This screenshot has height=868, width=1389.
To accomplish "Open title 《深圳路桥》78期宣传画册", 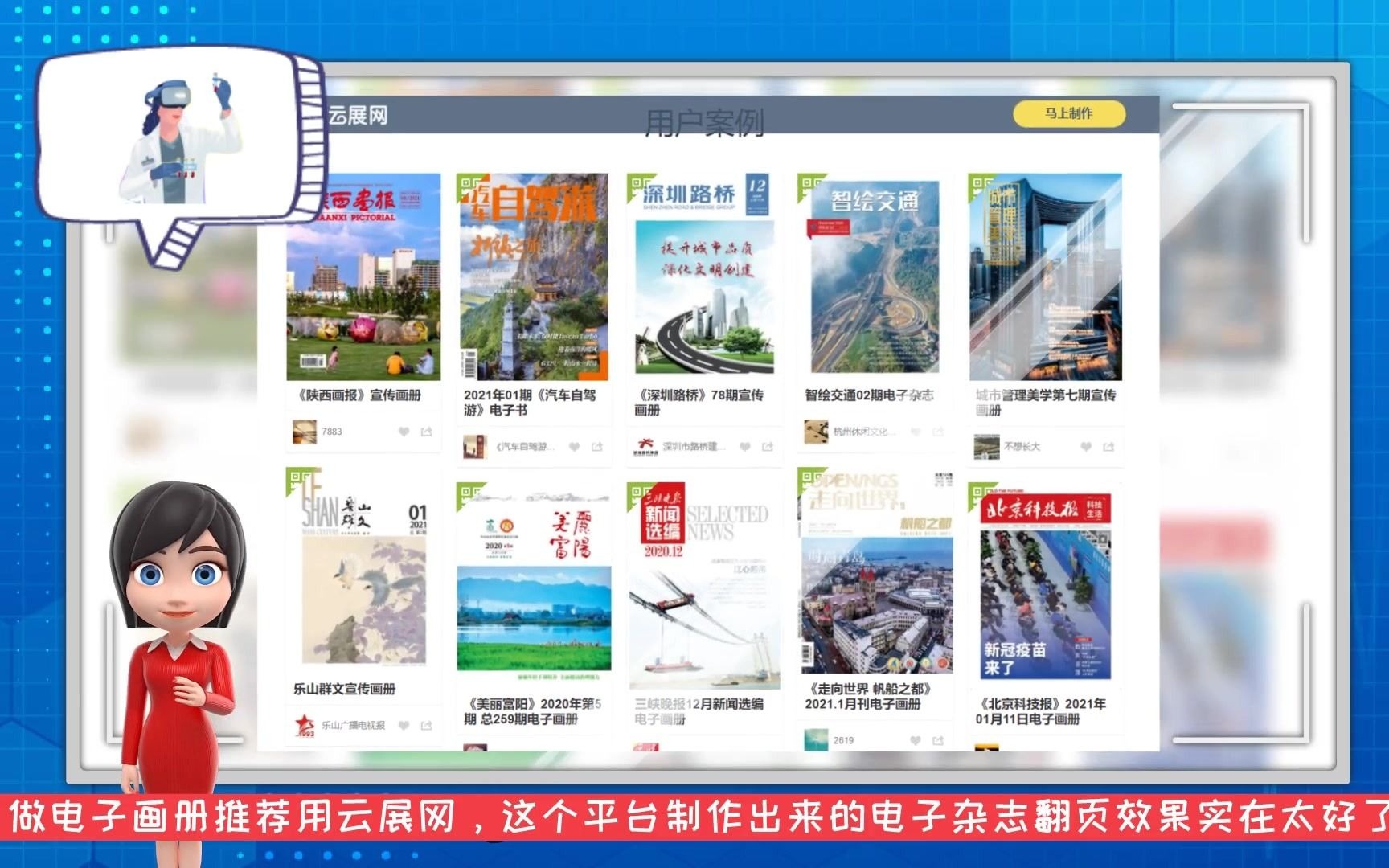I will pos(699,403).
